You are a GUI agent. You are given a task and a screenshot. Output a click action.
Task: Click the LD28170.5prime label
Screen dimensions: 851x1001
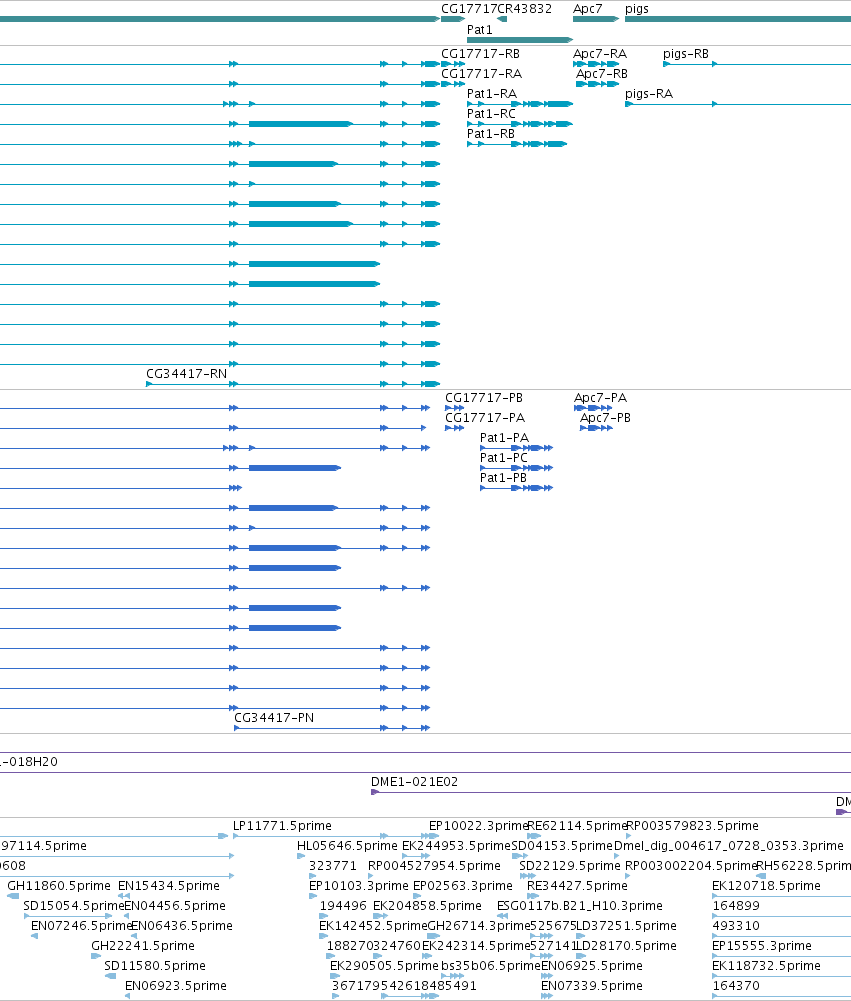pos(626,946)
